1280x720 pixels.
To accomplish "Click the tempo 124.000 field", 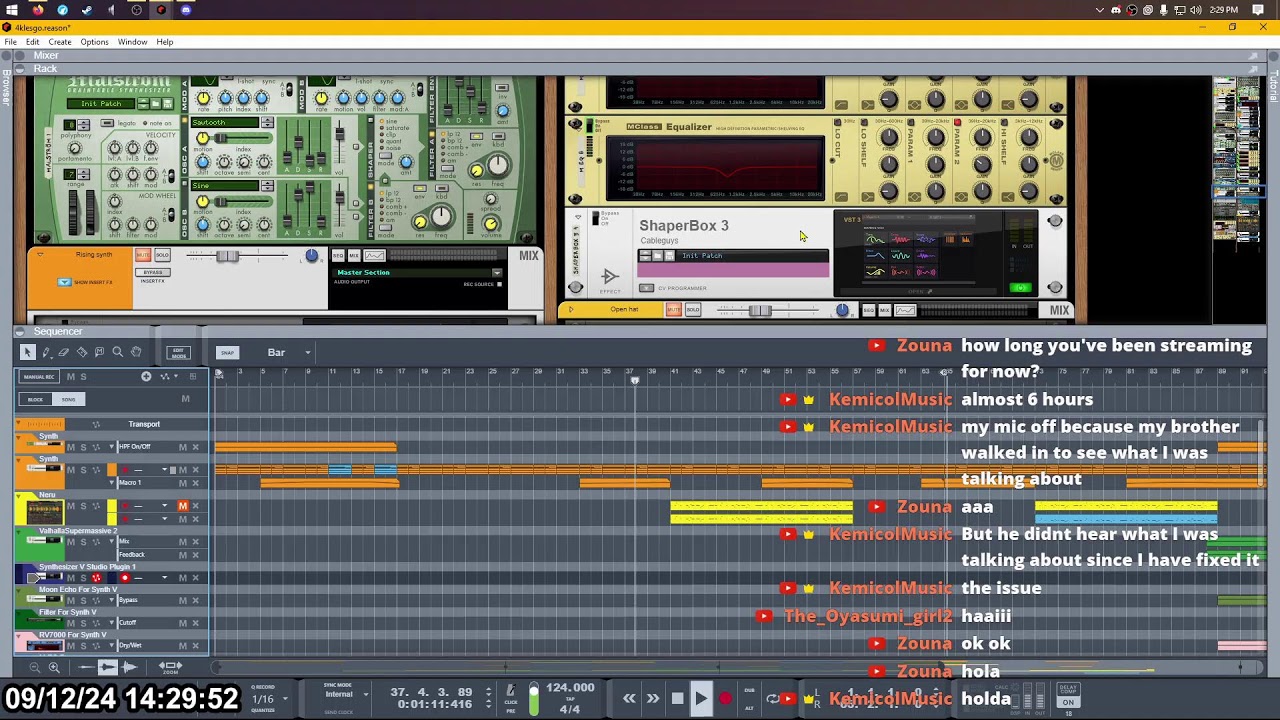I will (x=571, y=688).
